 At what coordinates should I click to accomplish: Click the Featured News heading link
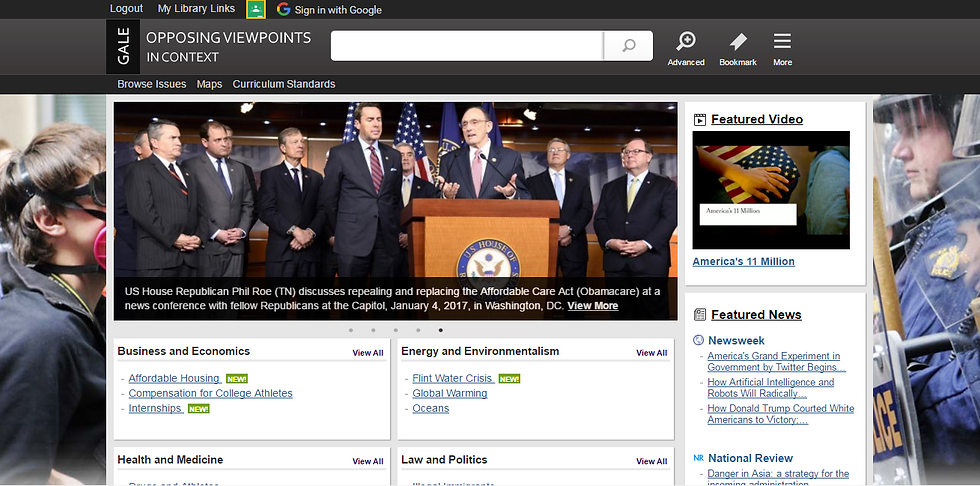756,315
